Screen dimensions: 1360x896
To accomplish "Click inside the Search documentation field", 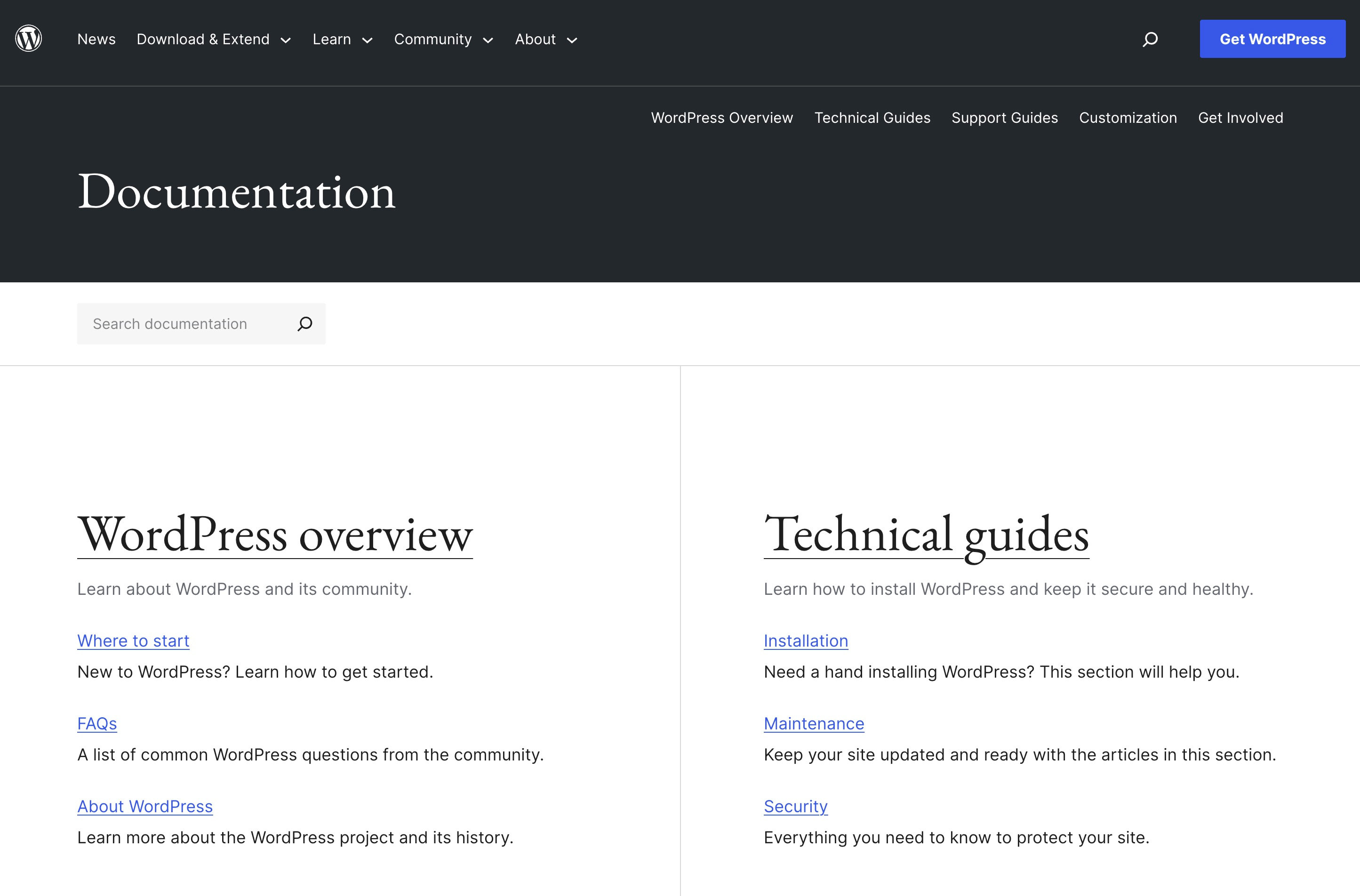I will pyautogui.click(x=183, y=323).
